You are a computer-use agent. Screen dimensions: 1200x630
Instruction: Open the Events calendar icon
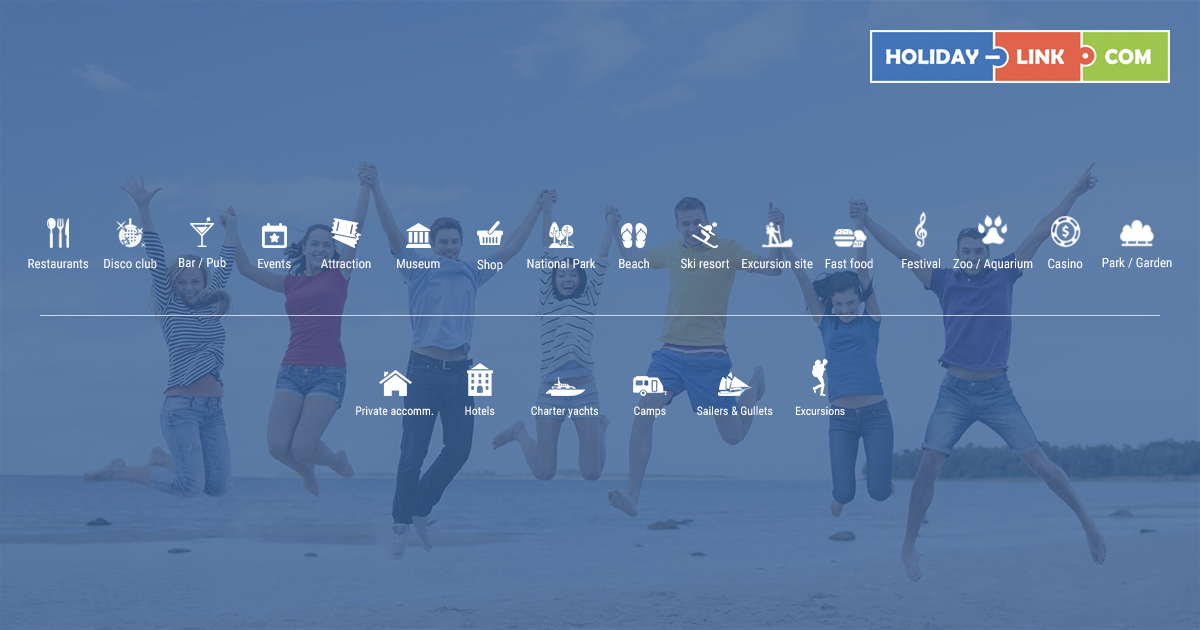coord(274,235)
